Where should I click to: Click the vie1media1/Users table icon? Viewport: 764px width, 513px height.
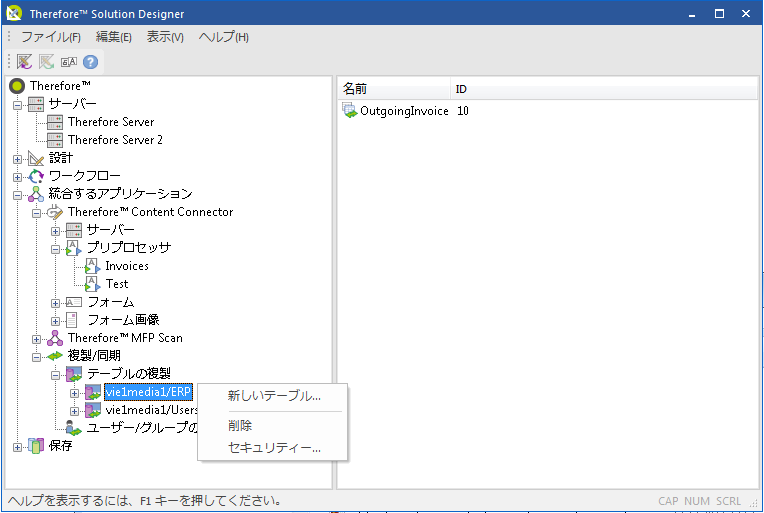93,410
